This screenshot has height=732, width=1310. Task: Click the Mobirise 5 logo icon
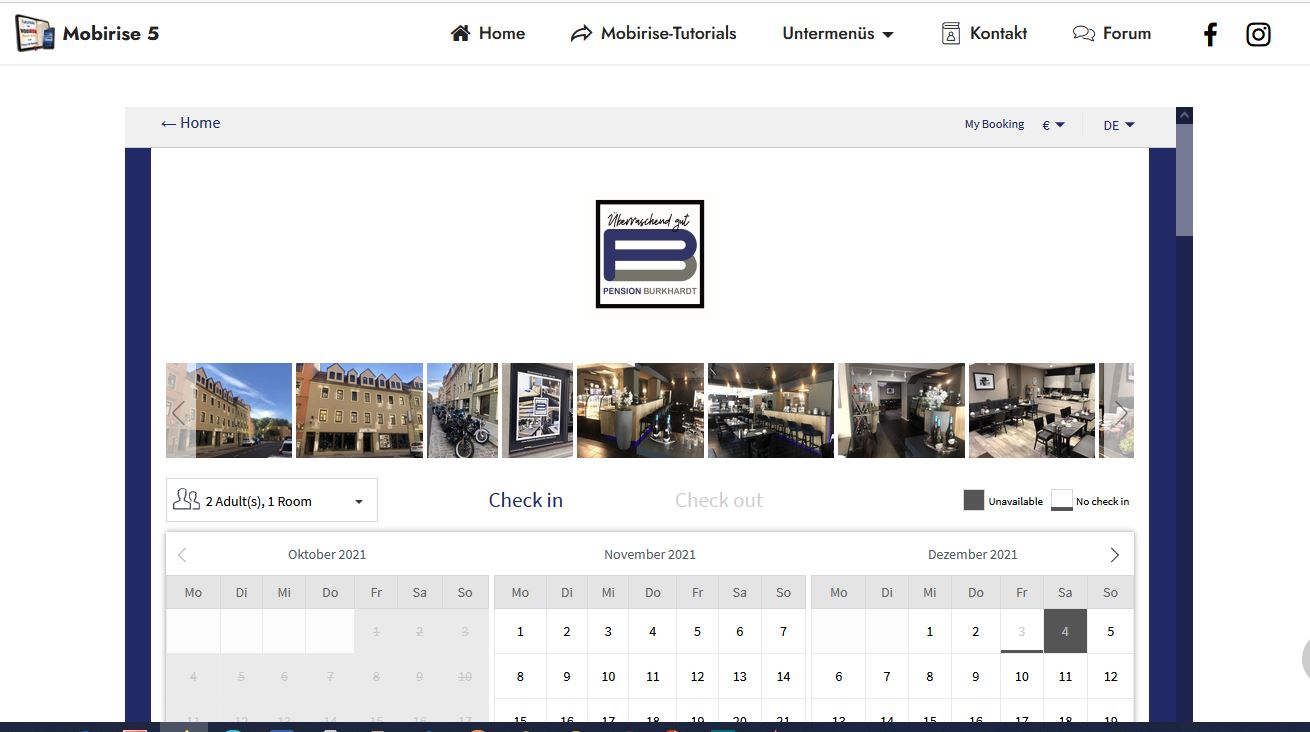pos(35,34)
